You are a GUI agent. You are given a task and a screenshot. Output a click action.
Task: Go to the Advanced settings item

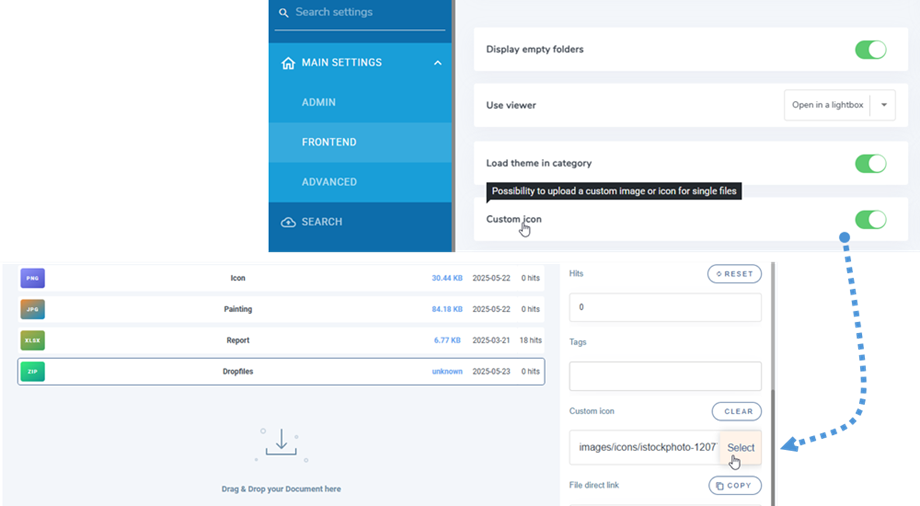(329, 182)
